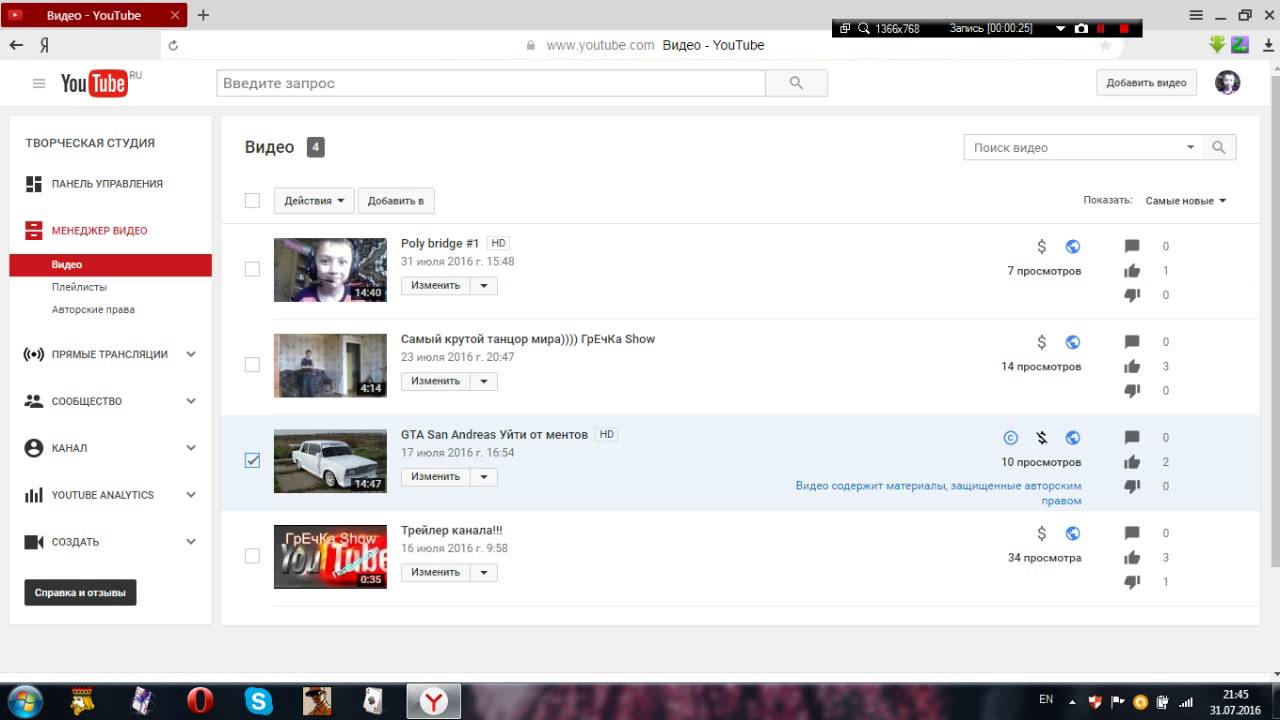Viewport: 1280px width, 720px height.
Task: Tick the select-all videos checkbox
Action: click(x=252, y=201)
